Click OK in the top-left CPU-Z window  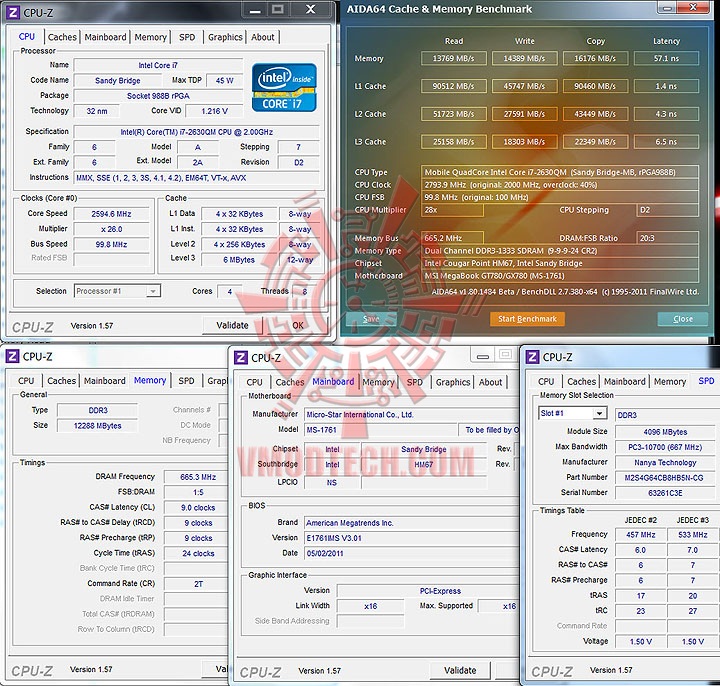[x=298, y=325]
